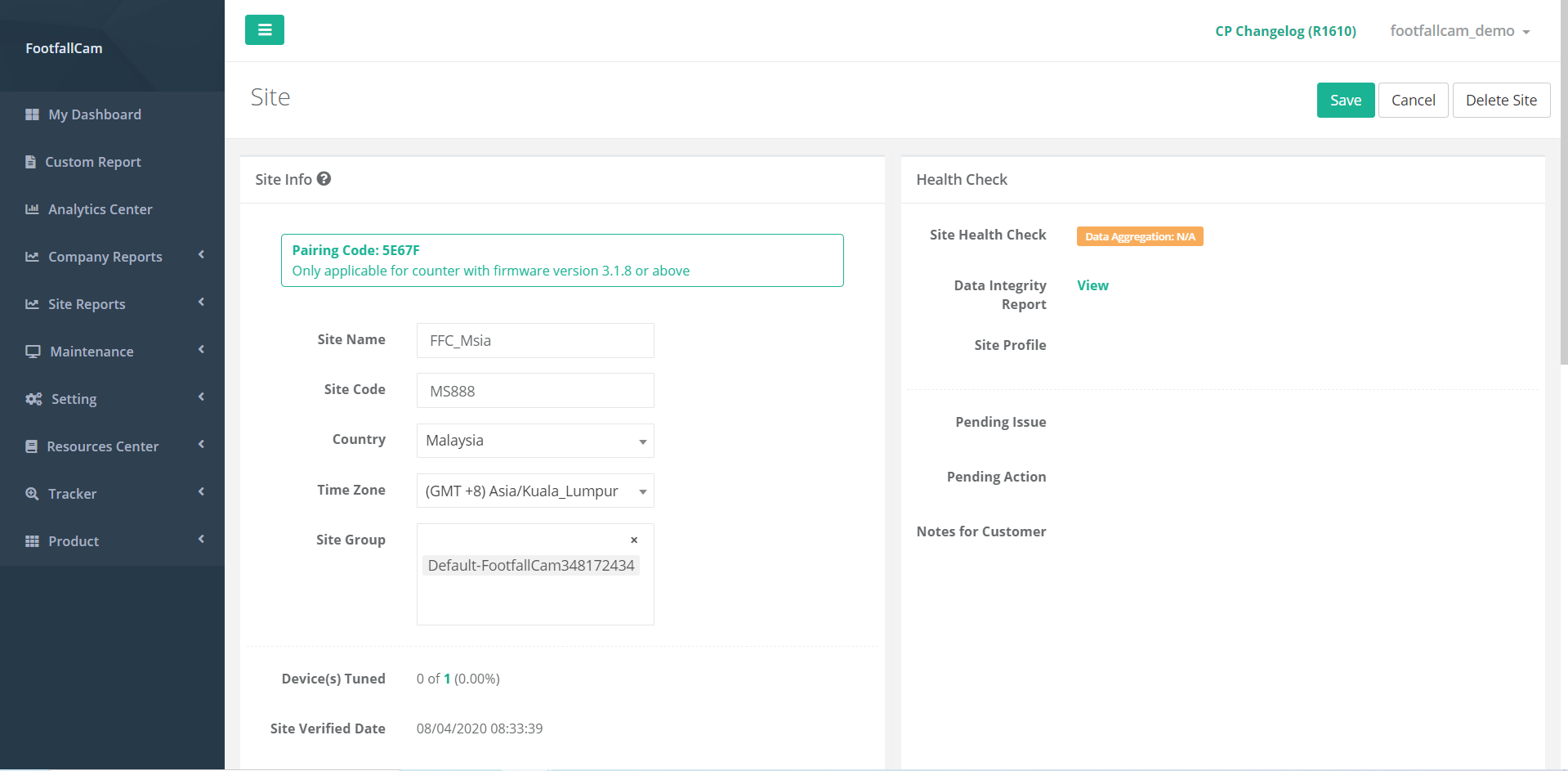
Task: Click the Analytics Center chart icon
Action: point(32,209)
